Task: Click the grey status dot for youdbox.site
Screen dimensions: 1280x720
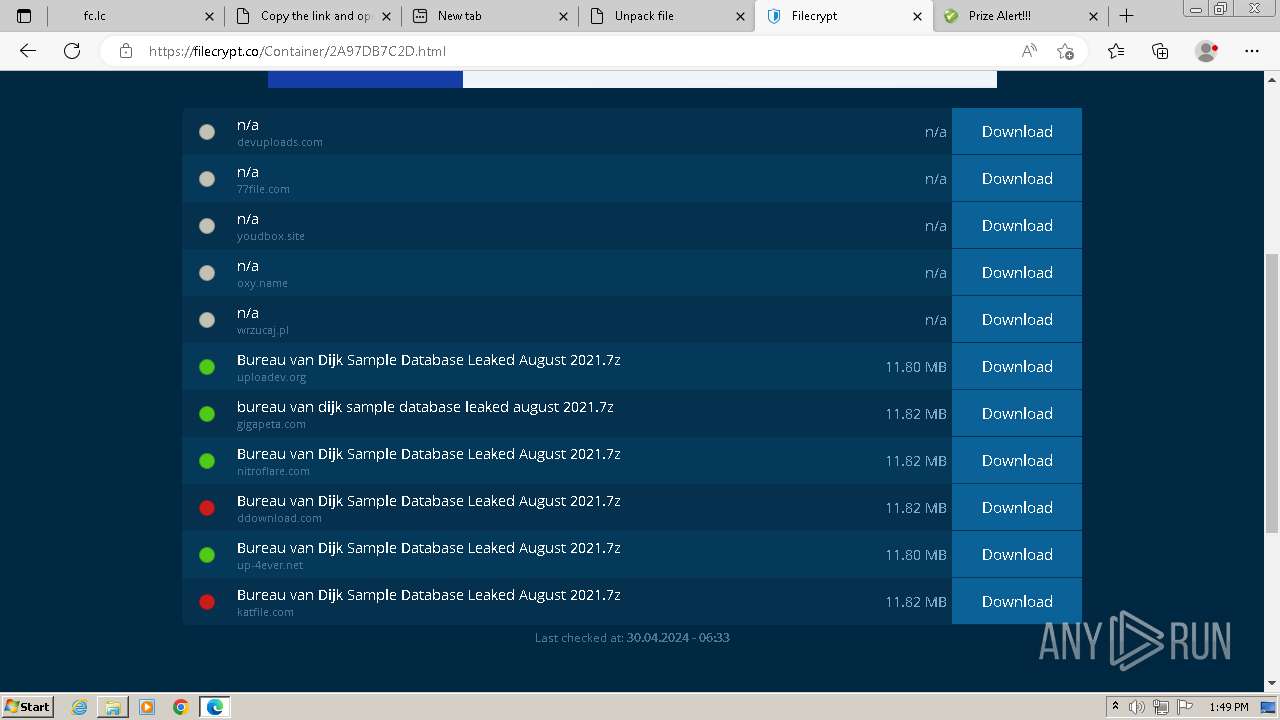Action: [x=207, y=226]
